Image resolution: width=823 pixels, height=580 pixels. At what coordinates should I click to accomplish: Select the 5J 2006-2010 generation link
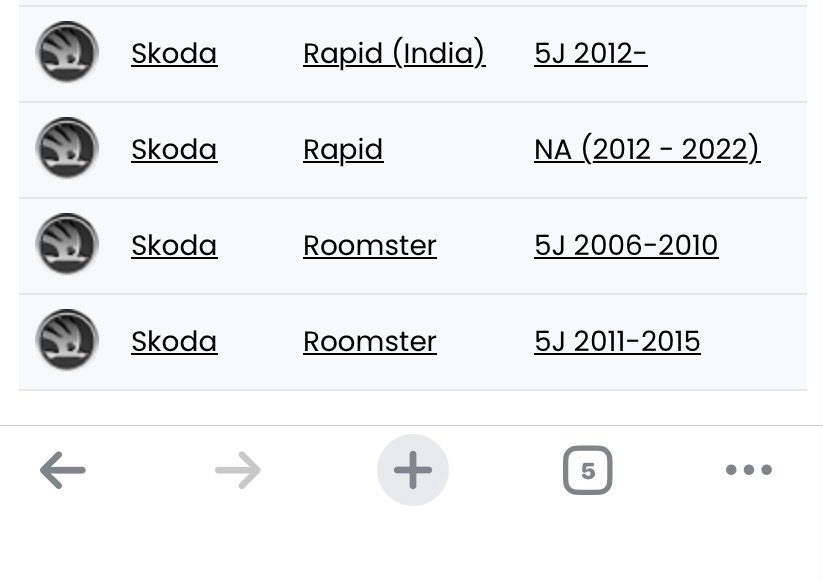626,245
